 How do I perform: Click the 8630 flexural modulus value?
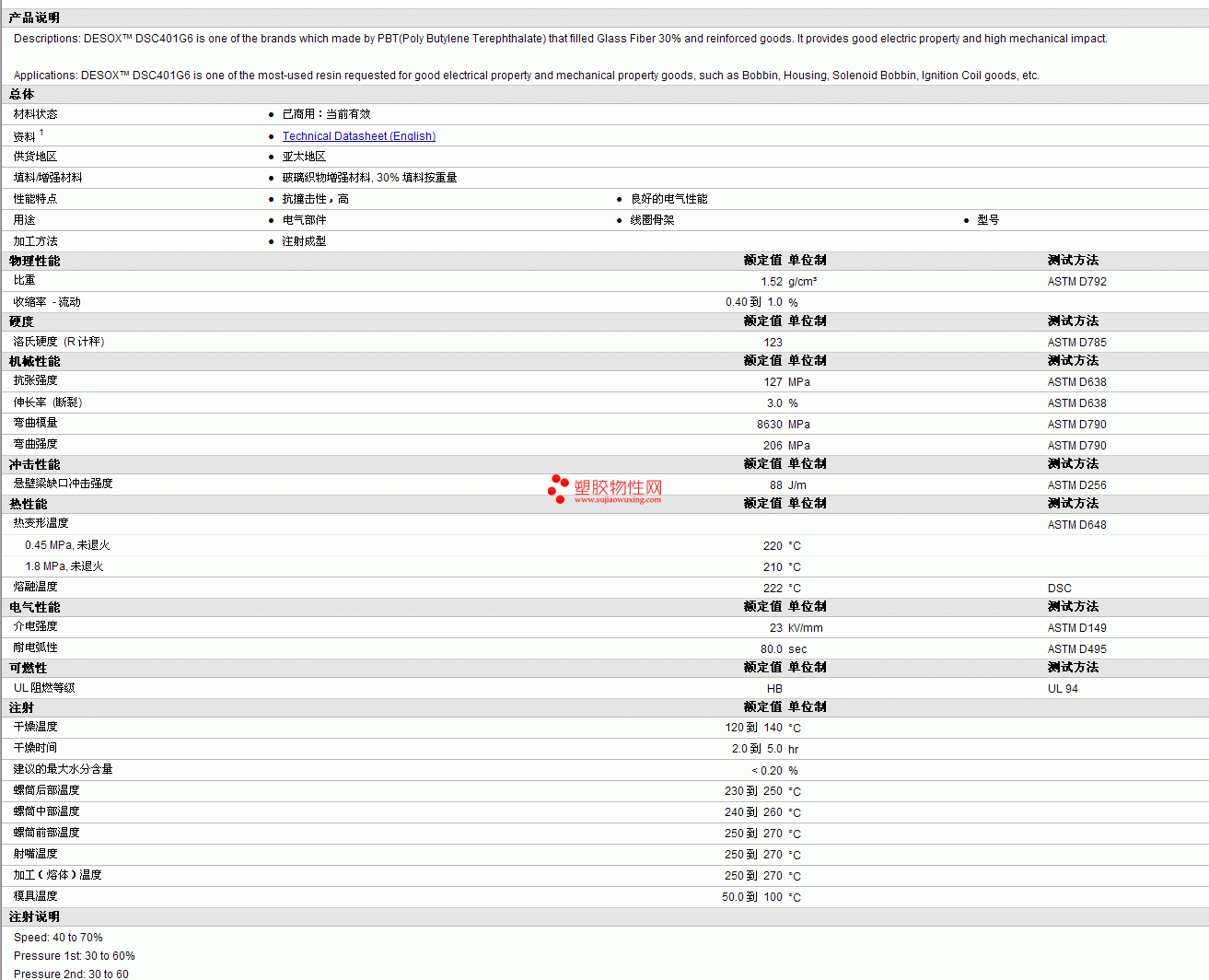point(770,425)
